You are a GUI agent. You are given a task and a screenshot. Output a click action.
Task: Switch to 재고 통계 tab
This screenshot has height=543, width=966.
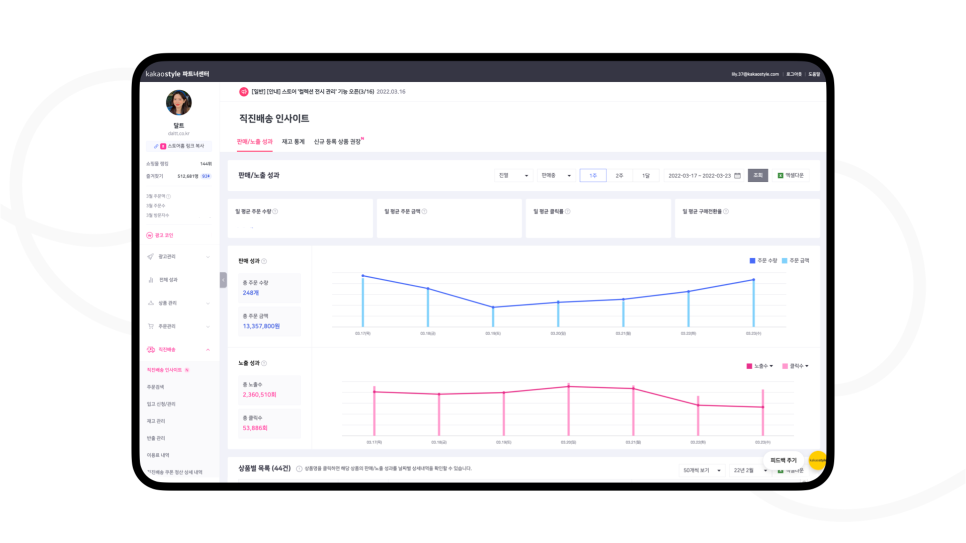click(293, 142)
